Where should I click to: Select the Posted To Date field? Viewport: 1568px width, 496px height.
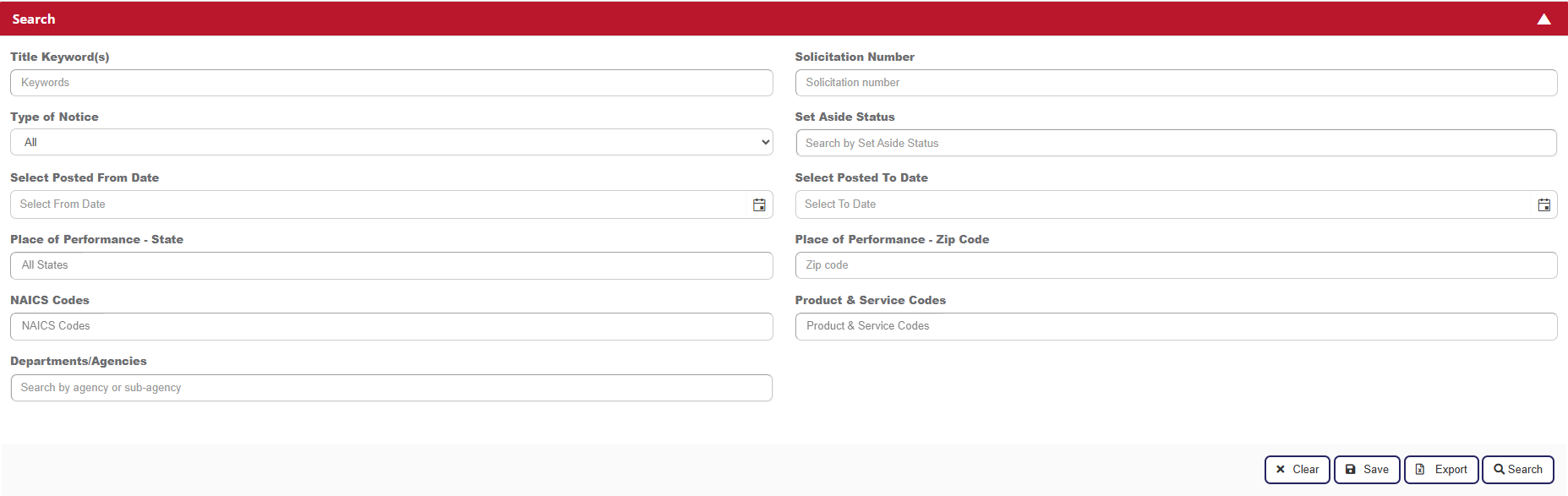pyautogui.click(x=1165, y=204)
